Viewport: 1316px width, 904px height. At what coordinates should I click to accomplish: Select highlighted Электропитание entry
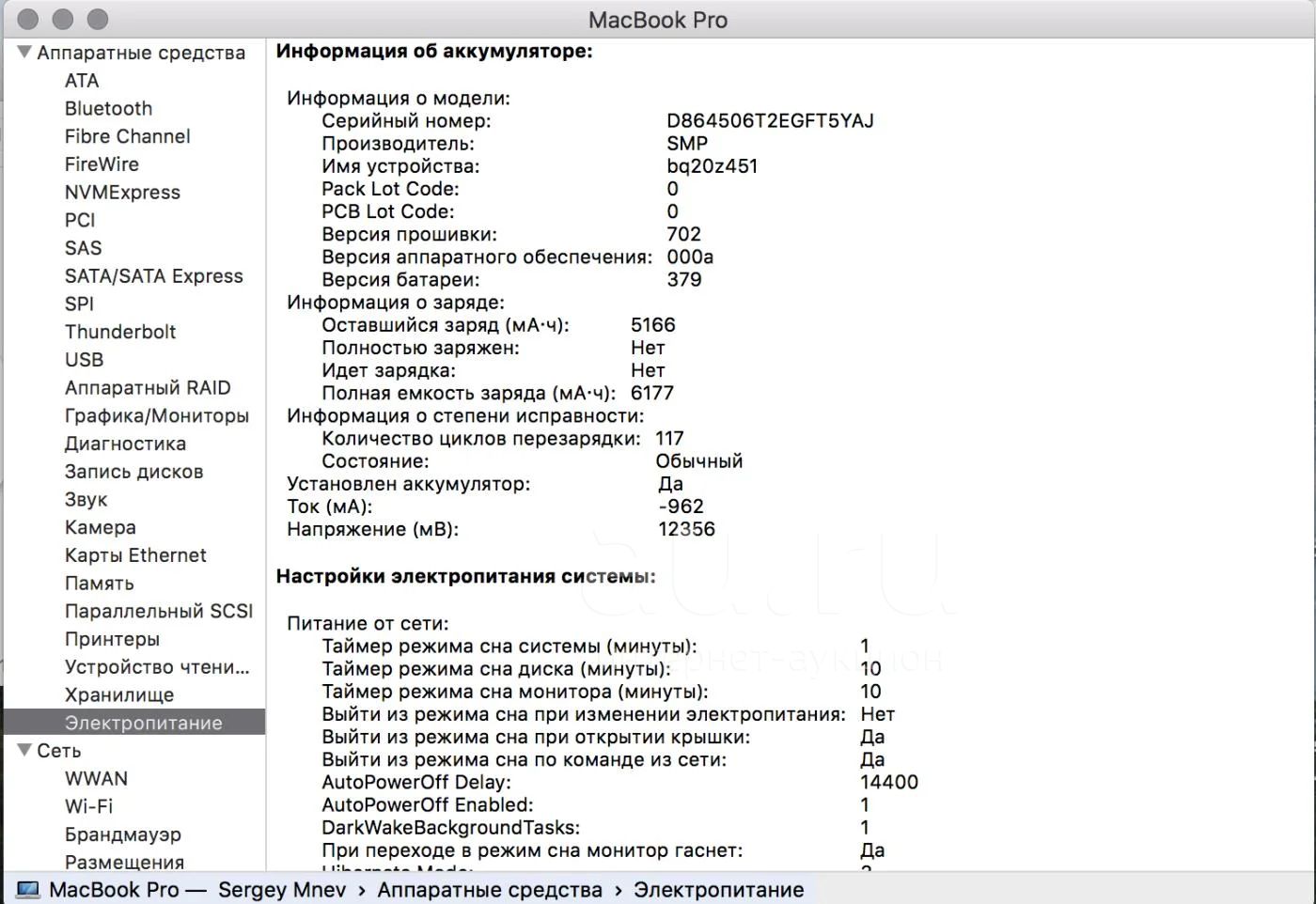(134, 723)
